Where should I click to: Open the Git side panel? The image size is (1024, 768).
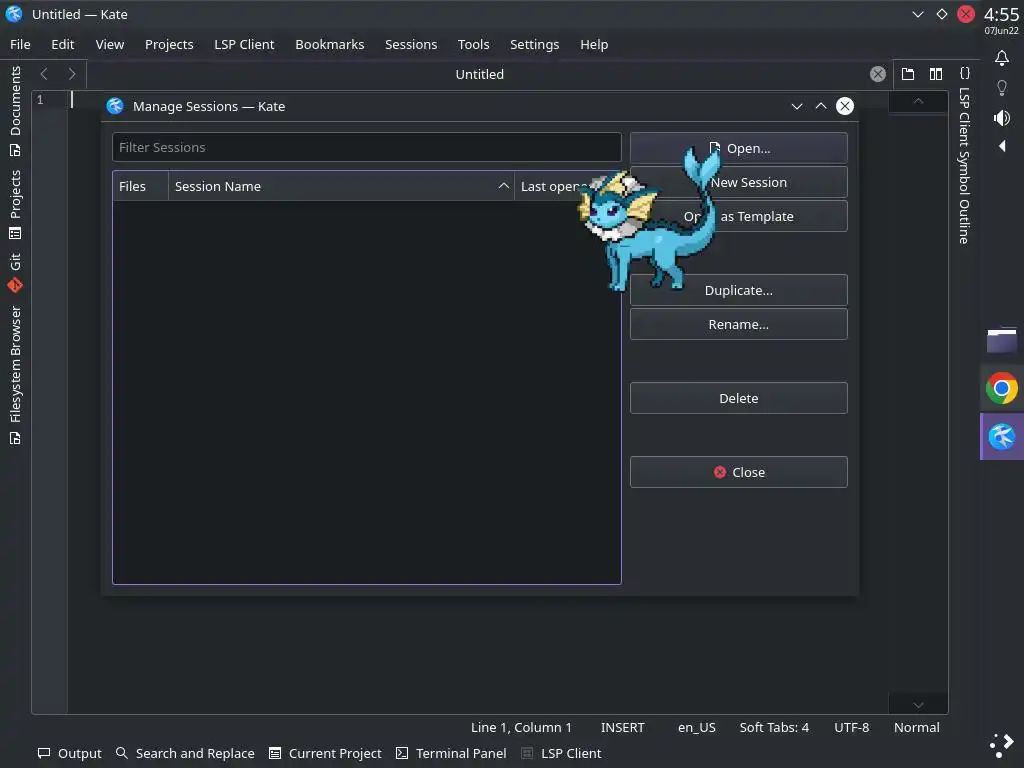click(15, 272)
